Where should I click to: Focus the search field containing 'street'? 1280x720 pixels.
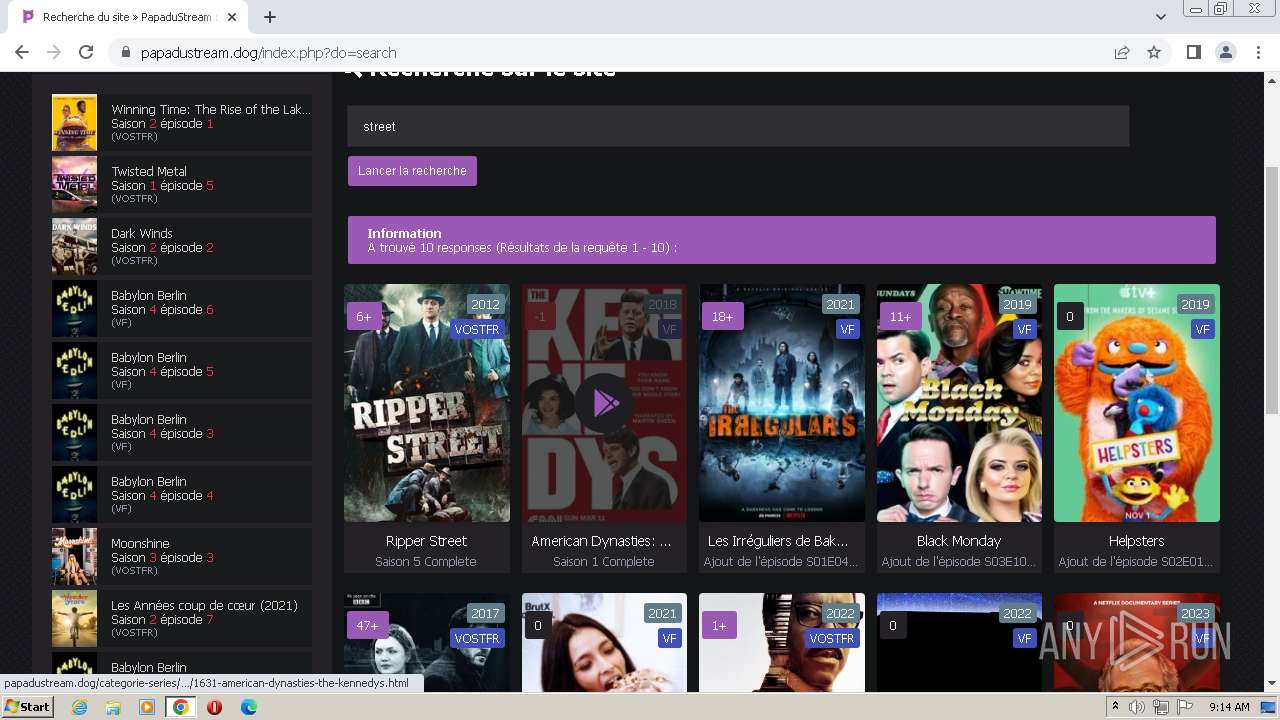click(x=738, y=126)
